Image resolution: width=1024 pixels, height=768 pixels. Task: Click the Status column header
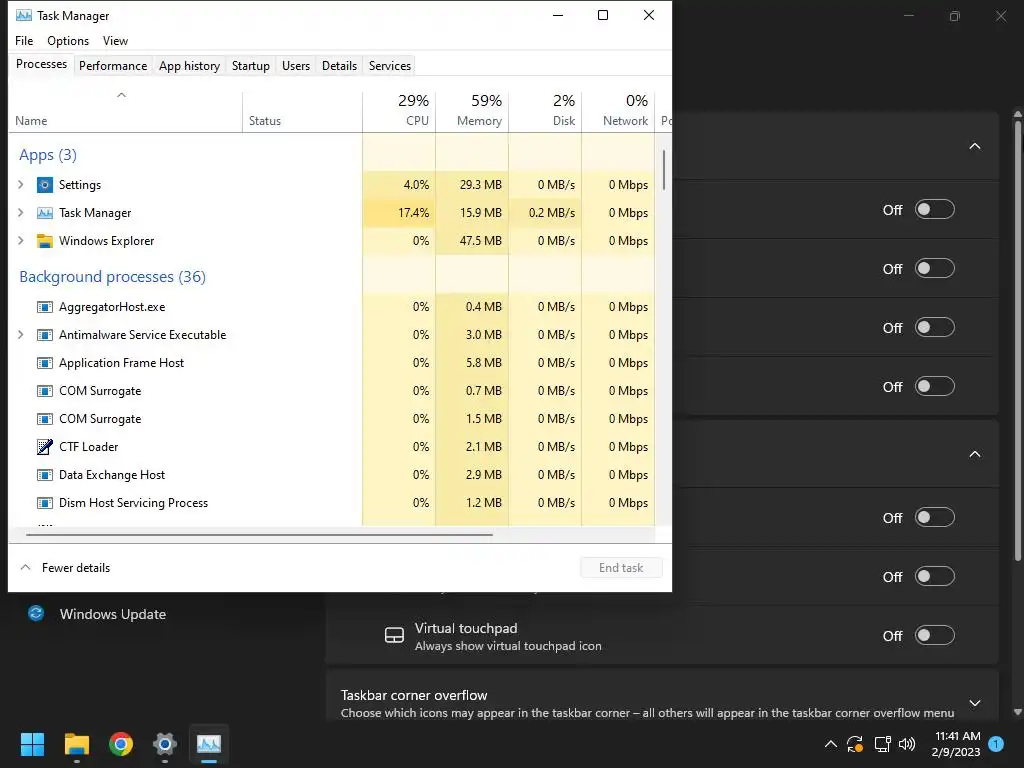pyautogui.click(x=302, y=111)
